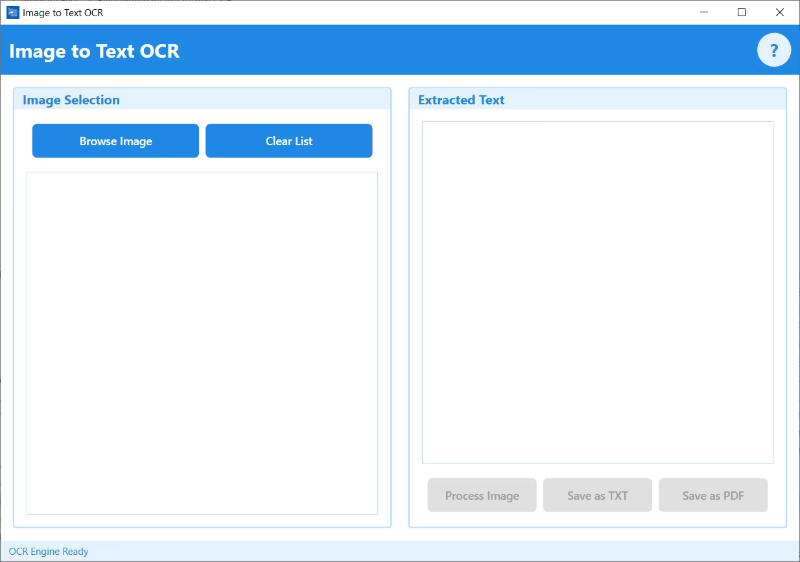
Task: Maximize the OCR application window
Action: 741,12
